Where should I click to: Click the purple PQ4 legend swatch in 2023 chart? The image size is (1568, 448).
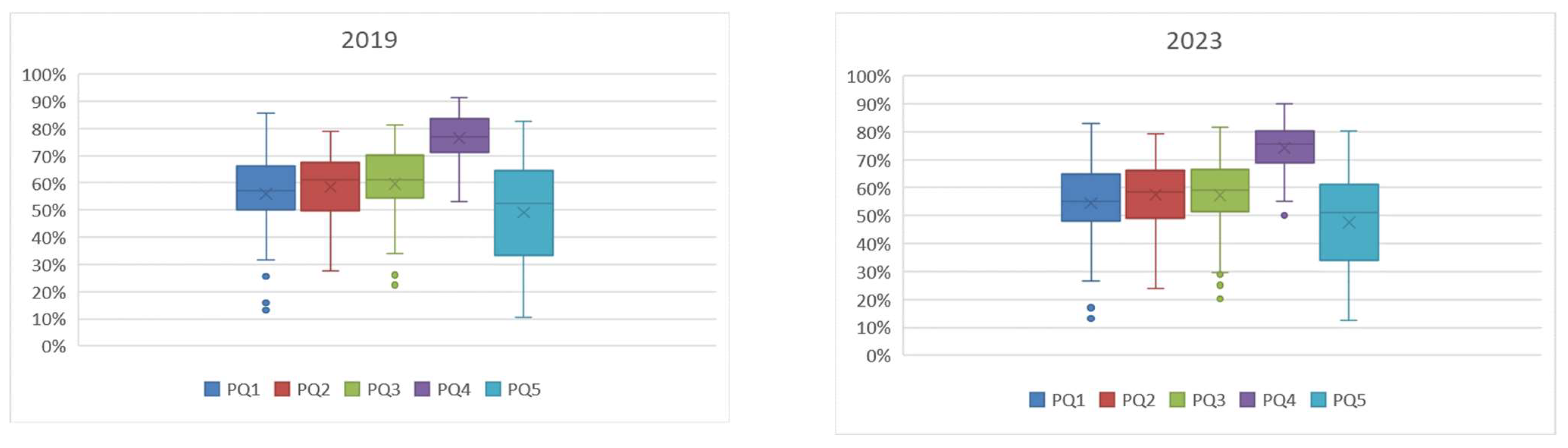(1247, 400)
